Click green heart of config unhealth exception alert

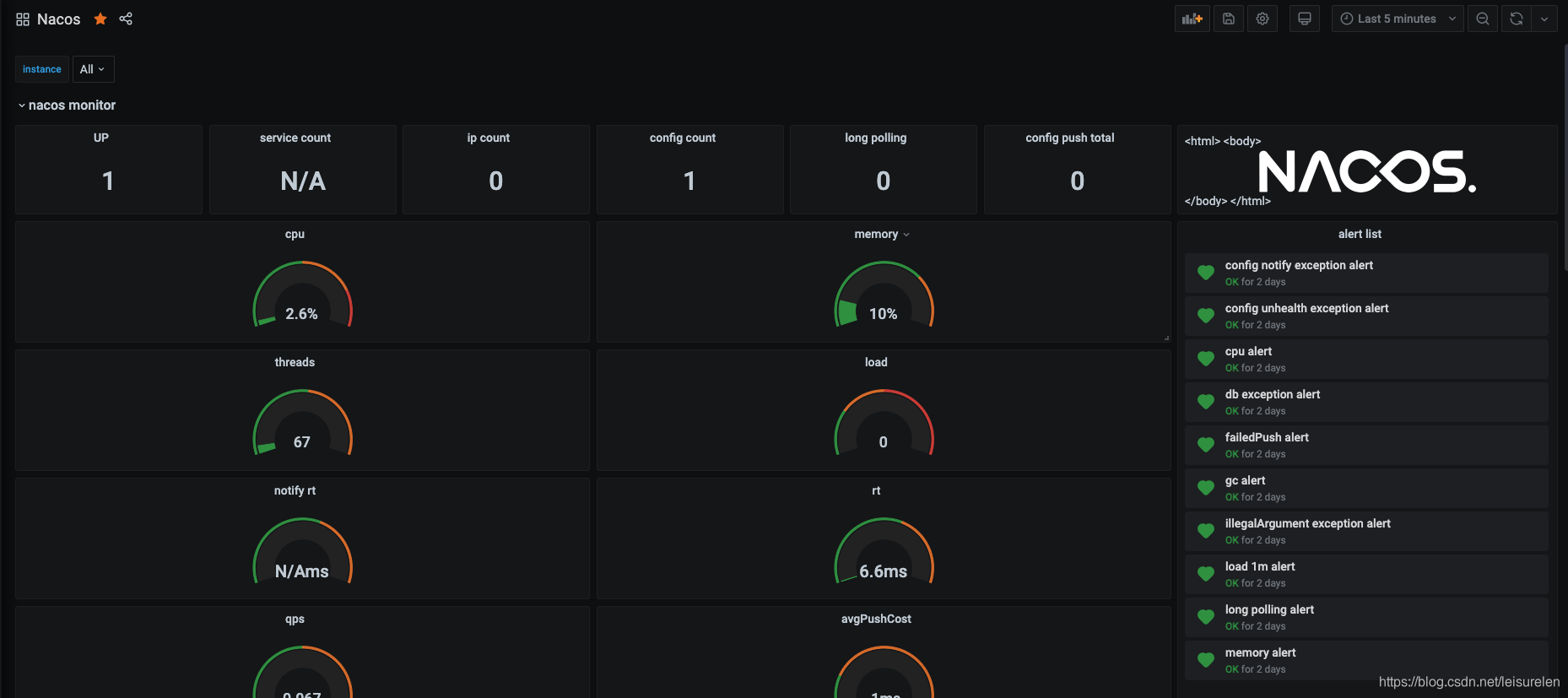pyautogui.click(x=1206, y=316)
